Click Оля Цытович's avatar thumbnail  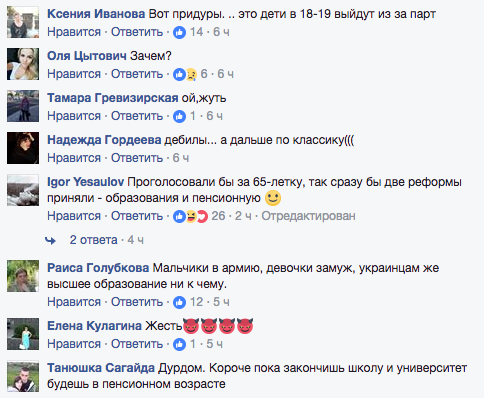click(x=23, y=64)
